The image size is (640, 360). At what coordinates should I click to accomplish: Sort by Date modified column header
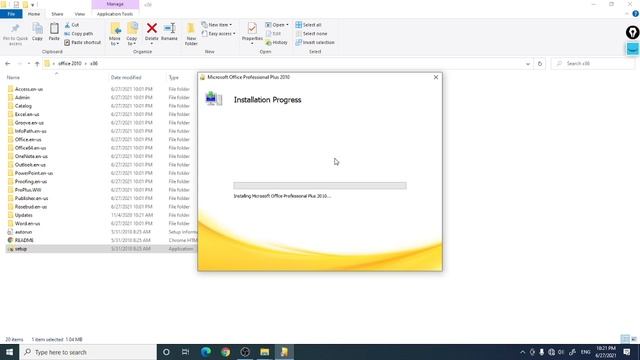pyautogui.click(x=126, y=78)
